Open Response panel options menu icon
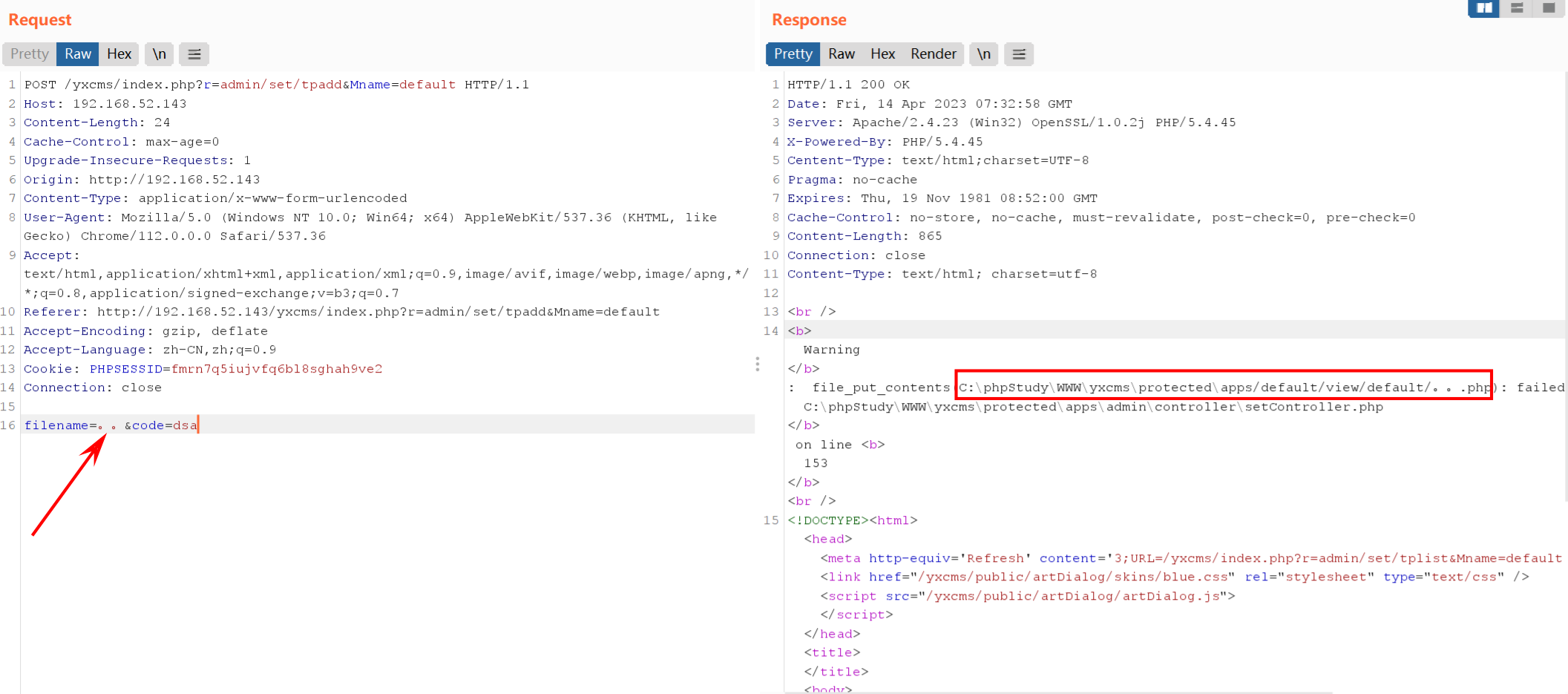Screen dimensions: 1568x694 (x=1019, y=54)
